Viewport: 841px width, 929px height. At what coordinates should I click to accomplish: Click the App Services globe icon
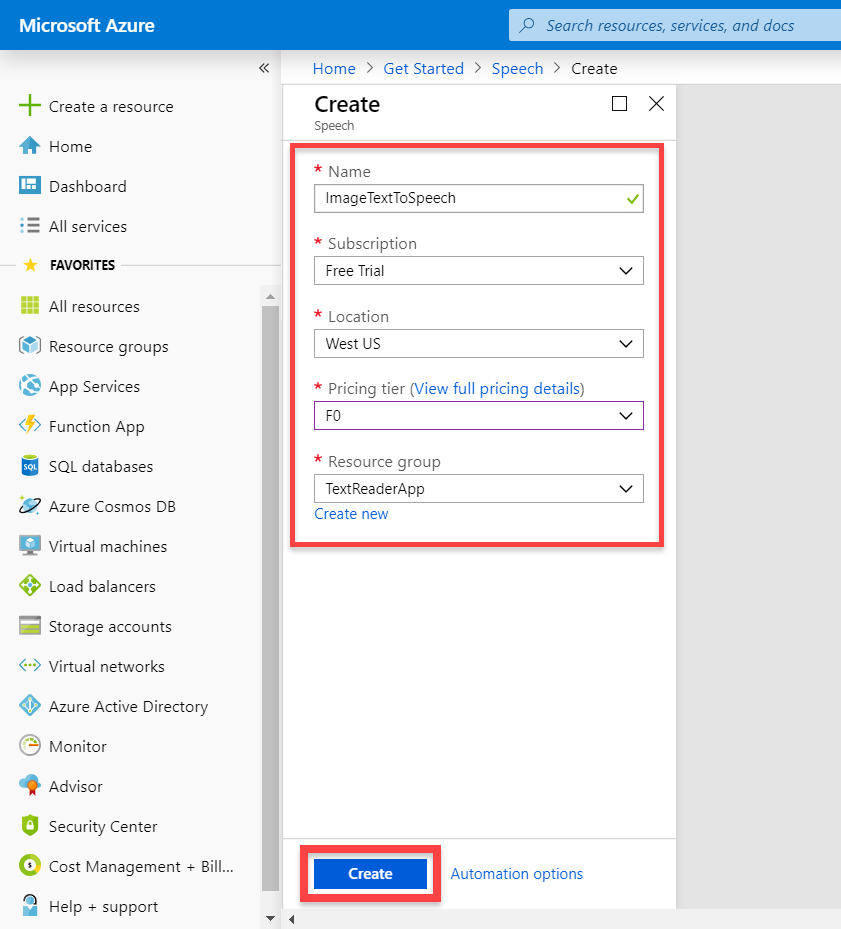coord(30,386)
